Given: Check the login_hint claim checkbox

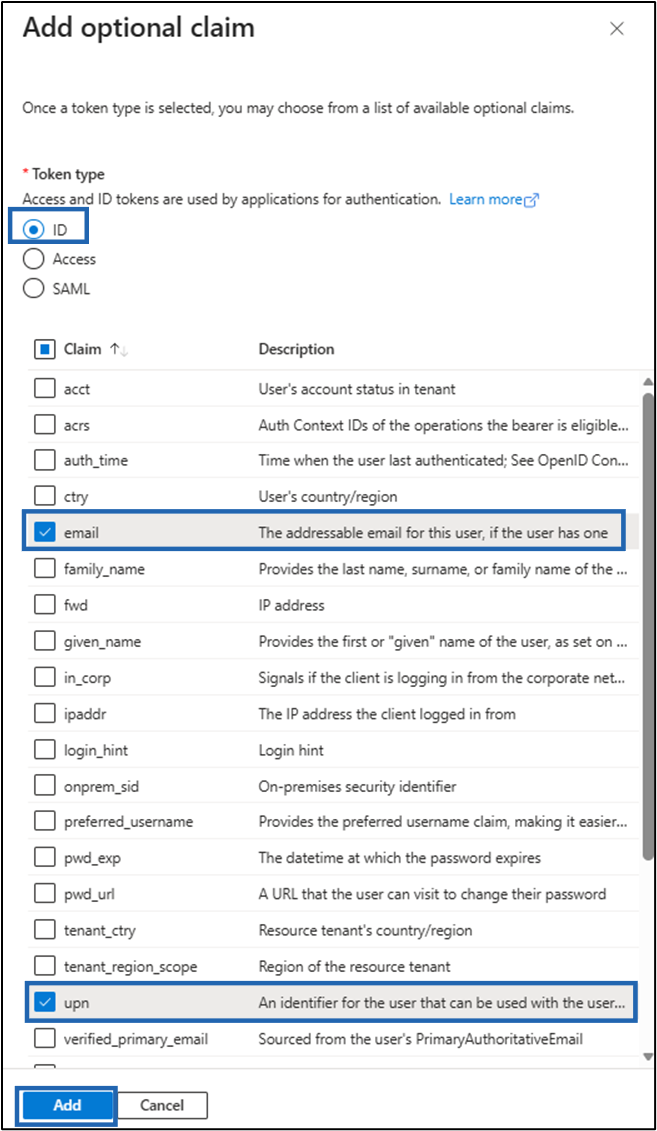Looking at the screenshot, I should click(x=45, y=750).
